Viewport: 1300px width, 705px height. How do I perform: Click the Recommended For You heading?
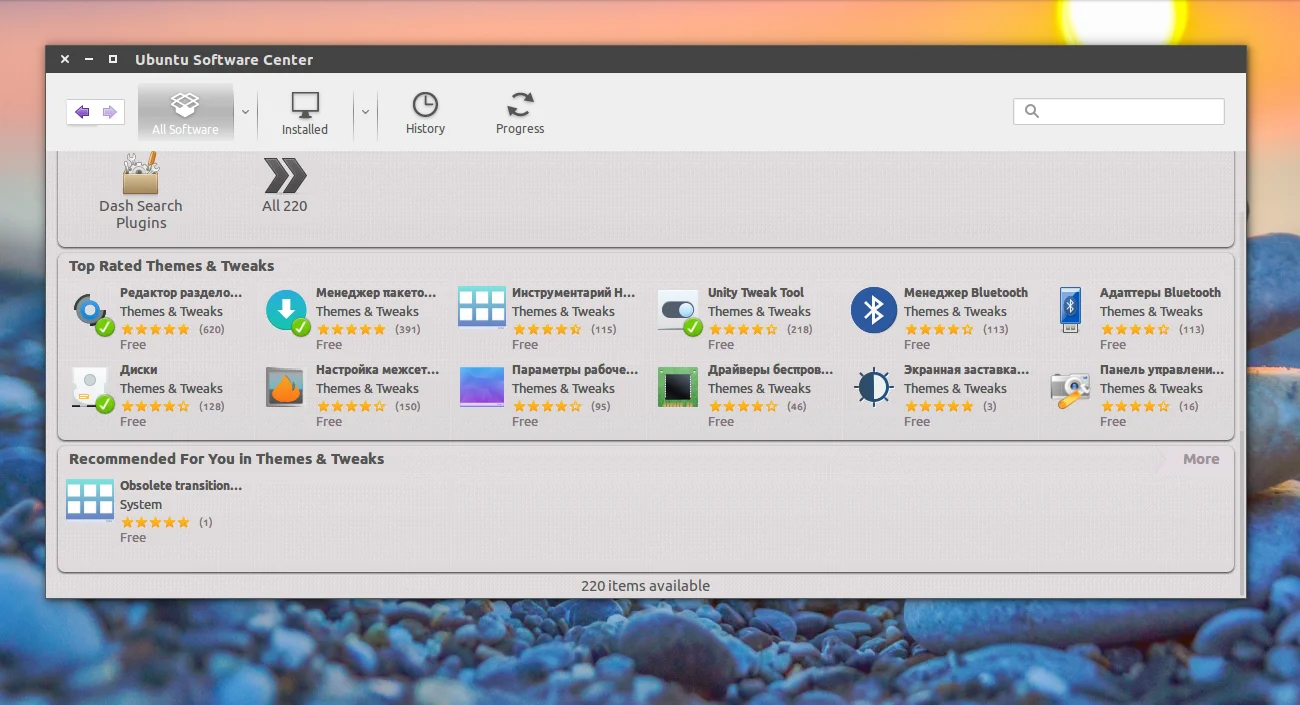tap(226, 459)
